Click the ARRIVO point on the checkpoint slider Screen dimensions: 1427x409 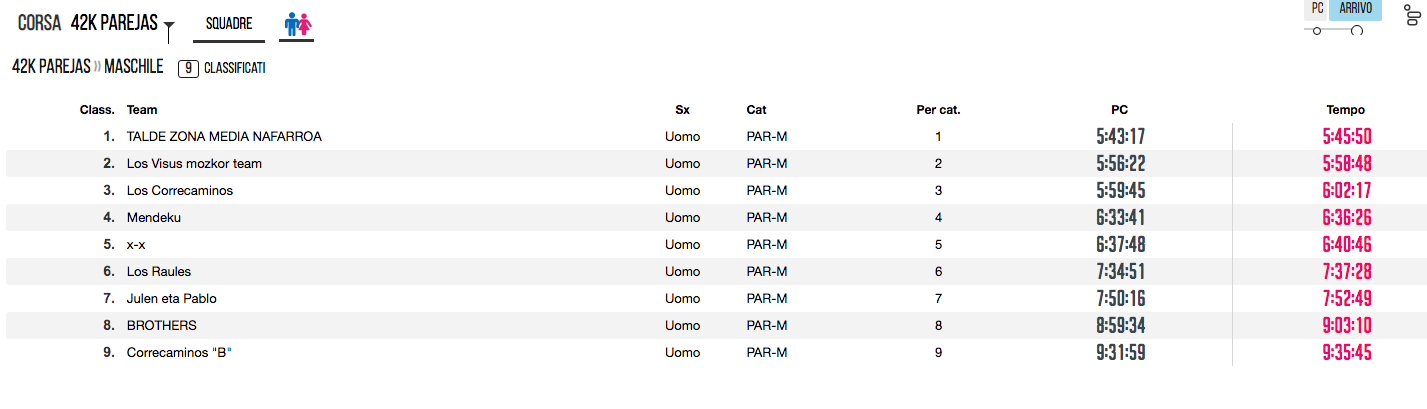[x=1357, y=31]
